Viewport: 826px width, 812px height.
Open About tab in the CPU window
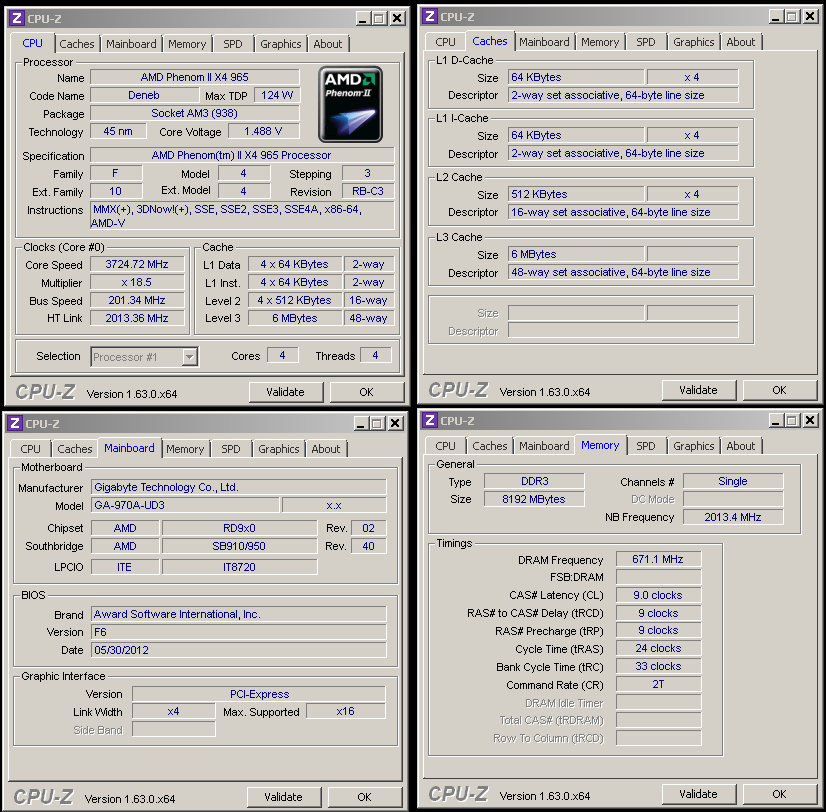[328, 44]
